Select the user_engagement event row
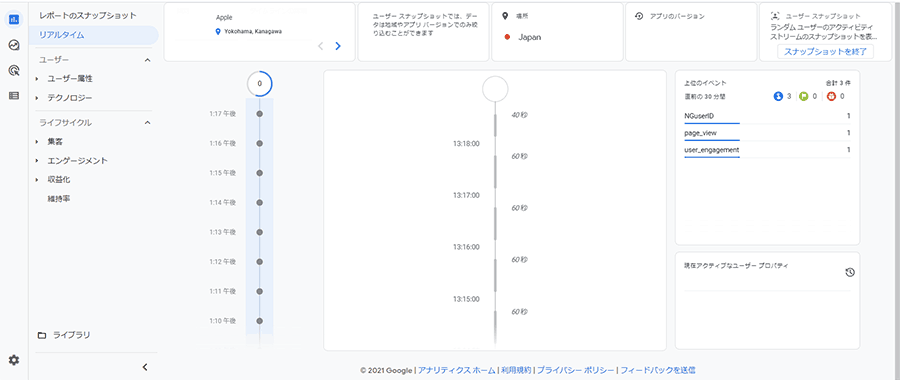 (767, 151)
